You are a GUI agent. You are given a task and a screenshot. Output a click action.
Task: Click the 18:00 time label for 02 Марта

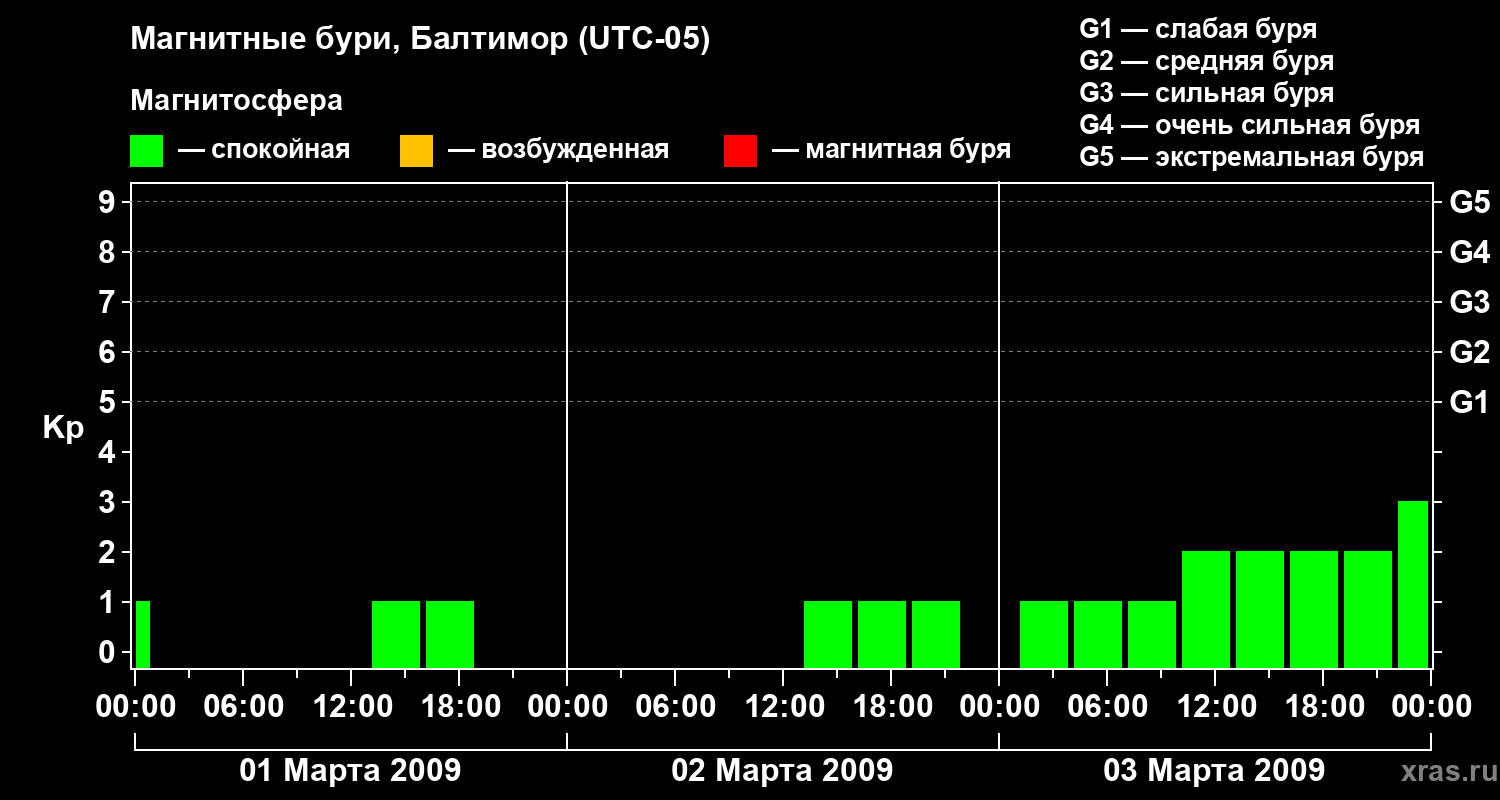point(891,706)
